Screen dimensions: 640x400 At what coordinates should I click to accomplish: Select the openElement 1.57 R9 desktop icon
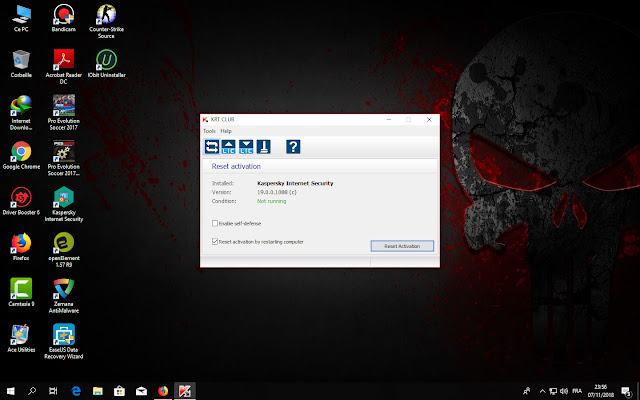(x=64, y=250)
